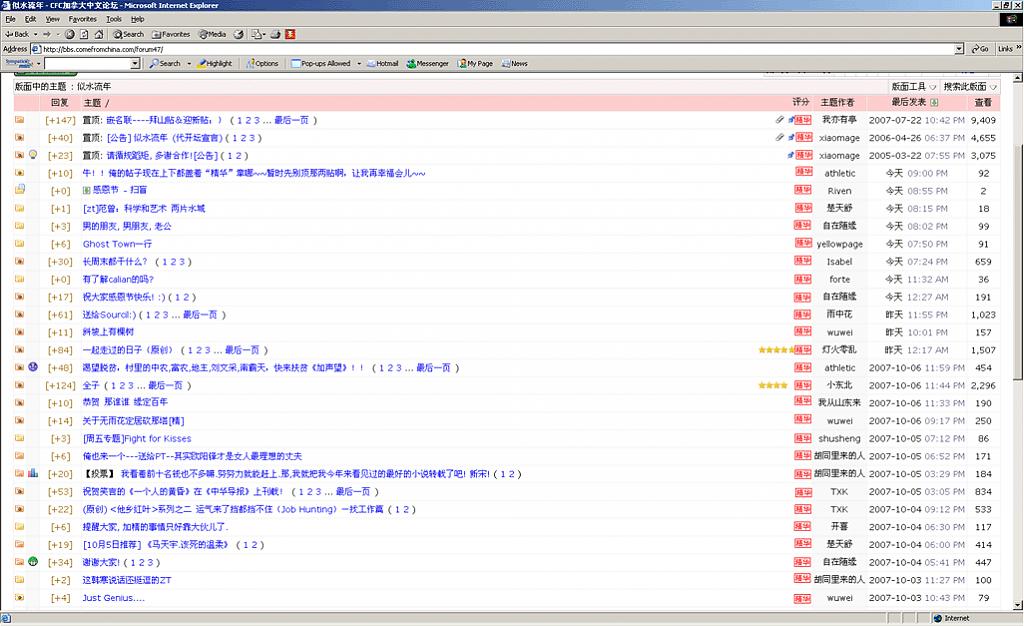Open Hotmail from the toolbar
The height and width of the screenshot is (626, 1024).
point(381,63)
